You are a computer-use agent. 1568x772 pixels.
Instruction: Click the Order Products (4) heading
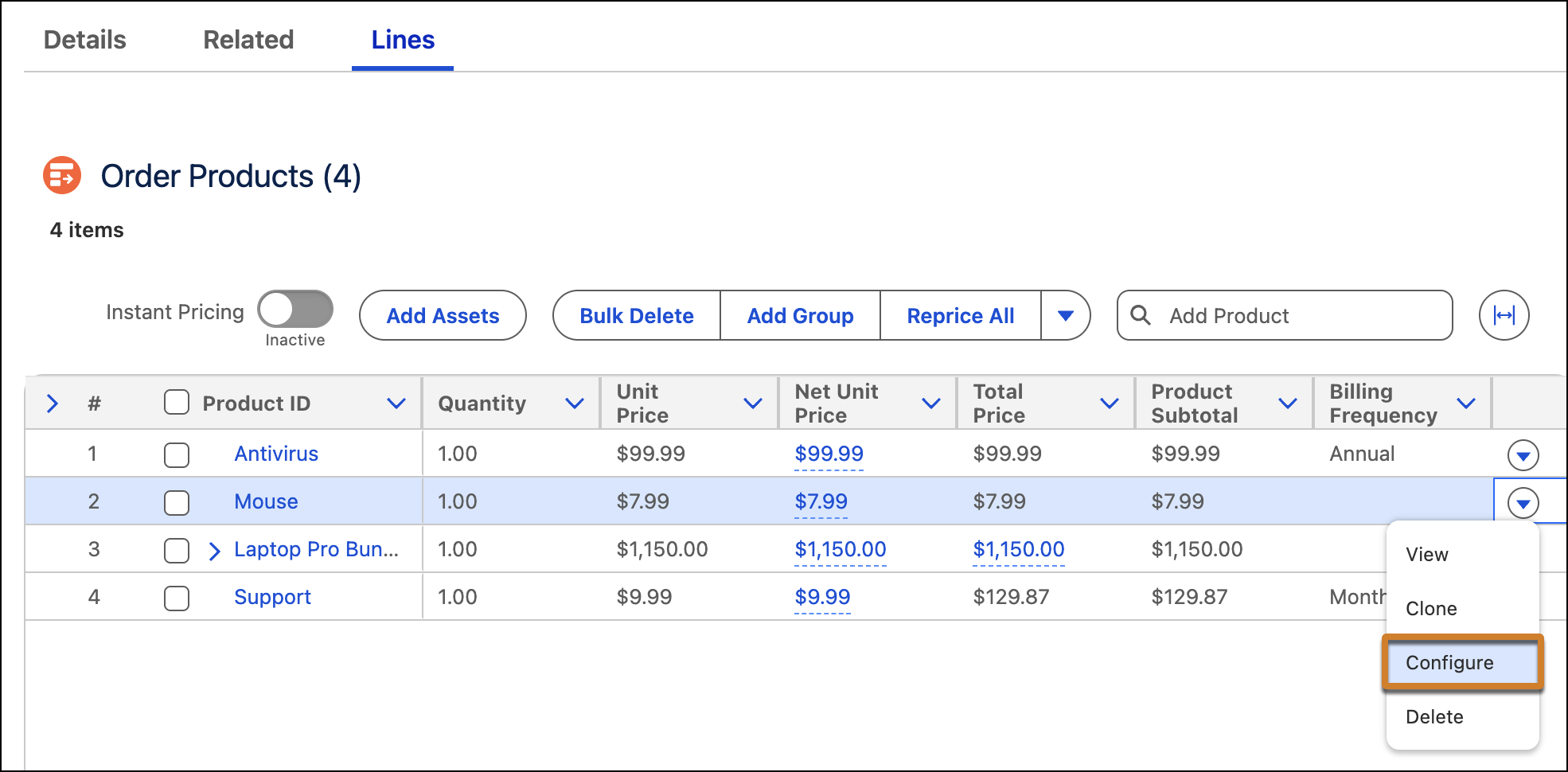pyautogui.click(x=231, y=176)
